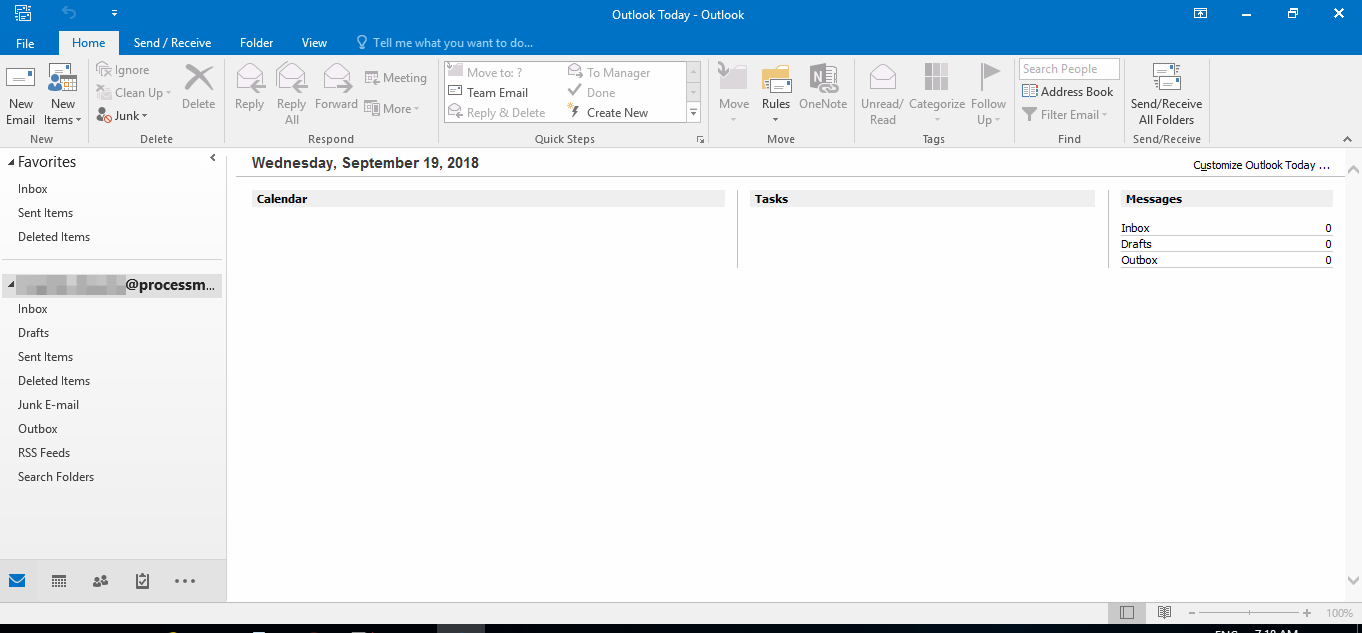Show more navigation options ellipsis

pos(185,581)
